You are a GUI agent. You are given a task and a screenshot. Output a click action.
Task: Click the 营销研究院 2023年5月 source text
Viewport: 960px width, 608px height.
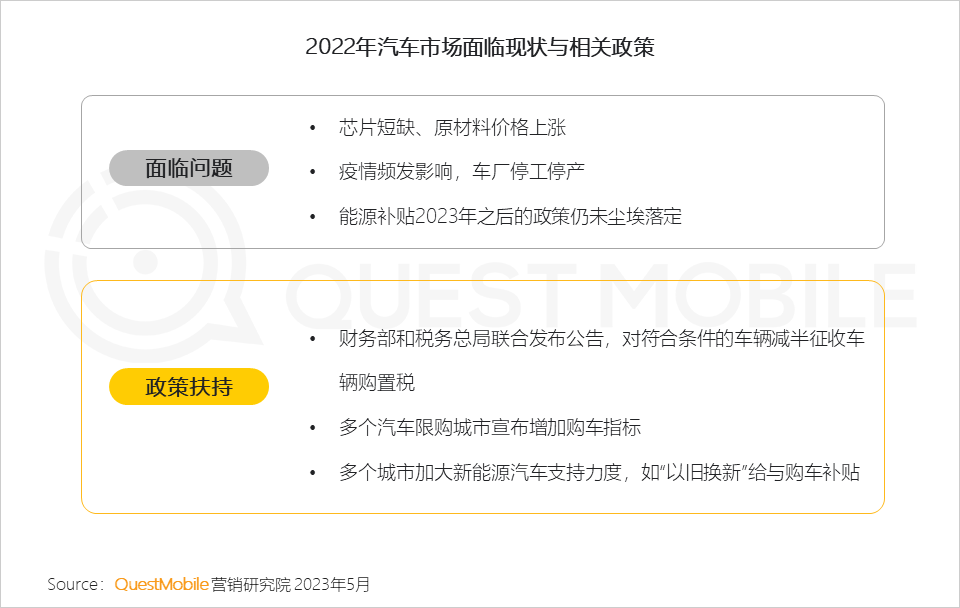tap(290, 584)
